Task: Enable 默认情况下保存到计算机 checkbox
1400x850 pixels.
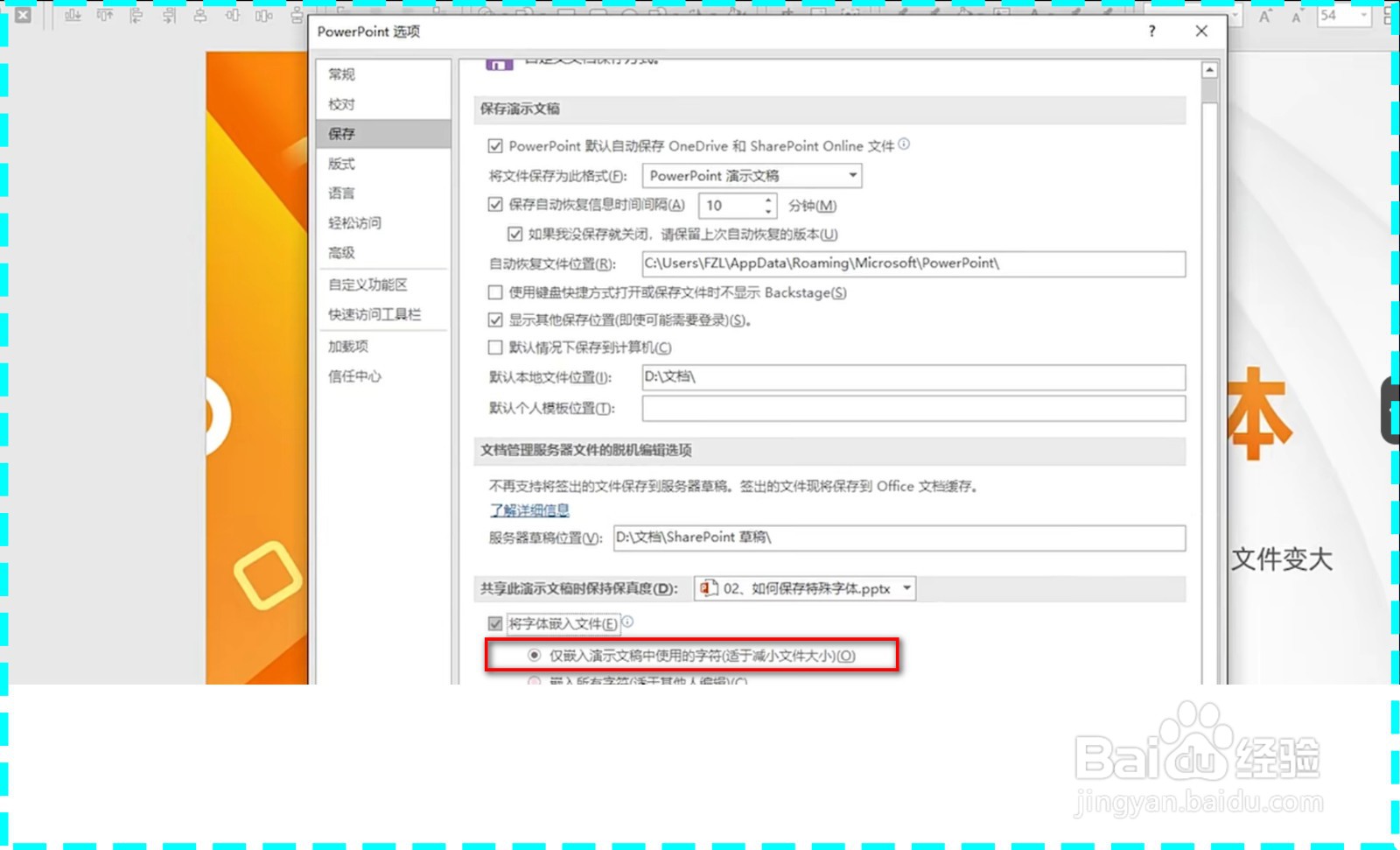Action: point(495,348)
